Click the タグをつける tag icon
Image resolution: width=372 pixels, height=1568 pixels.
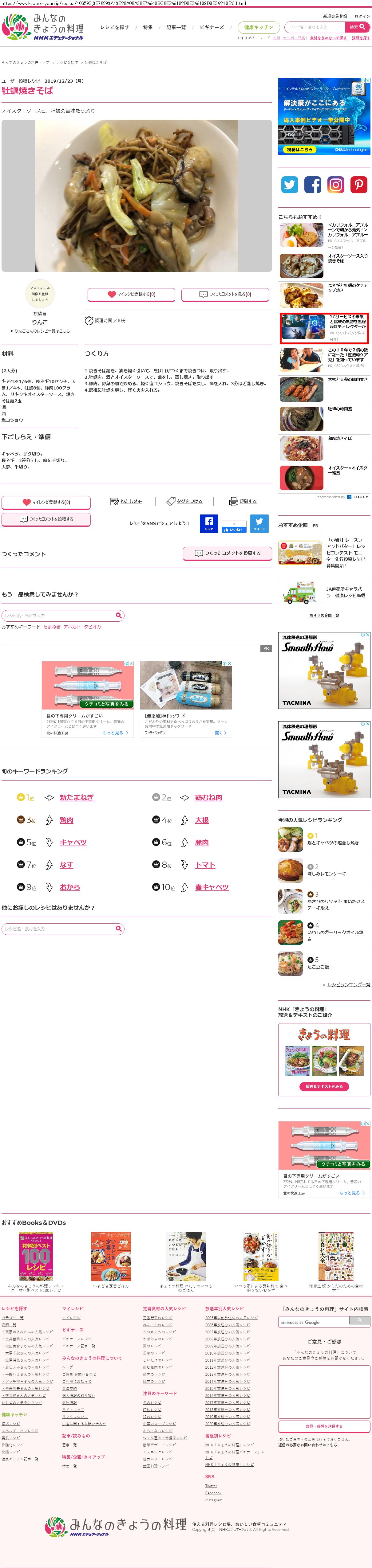pos(171,502)
